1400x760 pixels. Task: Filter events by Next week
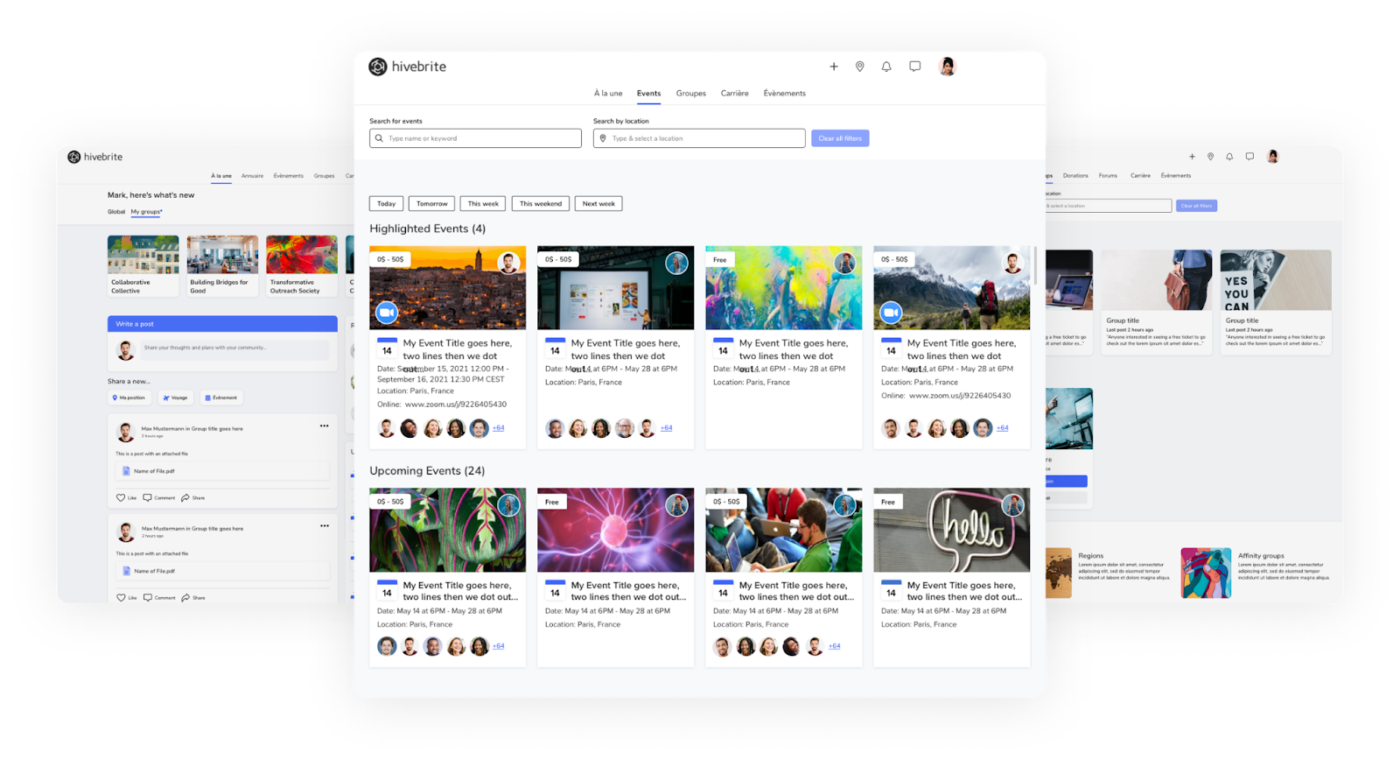point(599,204)
